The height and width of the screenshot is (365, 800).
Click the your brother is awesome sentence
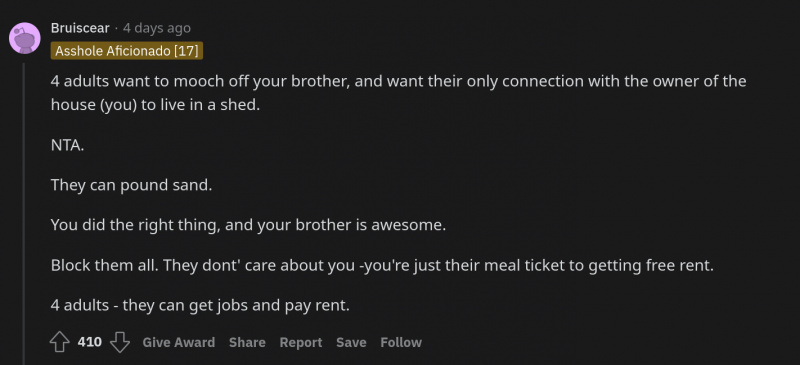tap(248, 225)
